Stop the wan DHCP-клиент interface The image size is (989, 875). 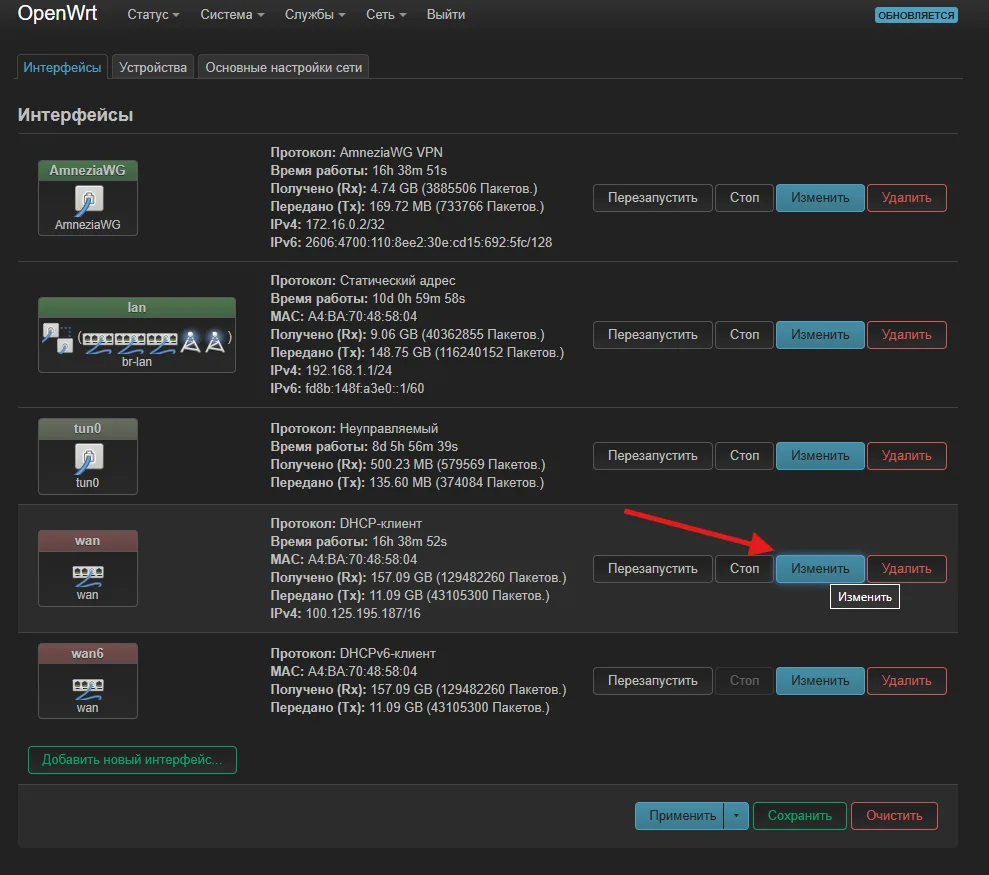744,569
